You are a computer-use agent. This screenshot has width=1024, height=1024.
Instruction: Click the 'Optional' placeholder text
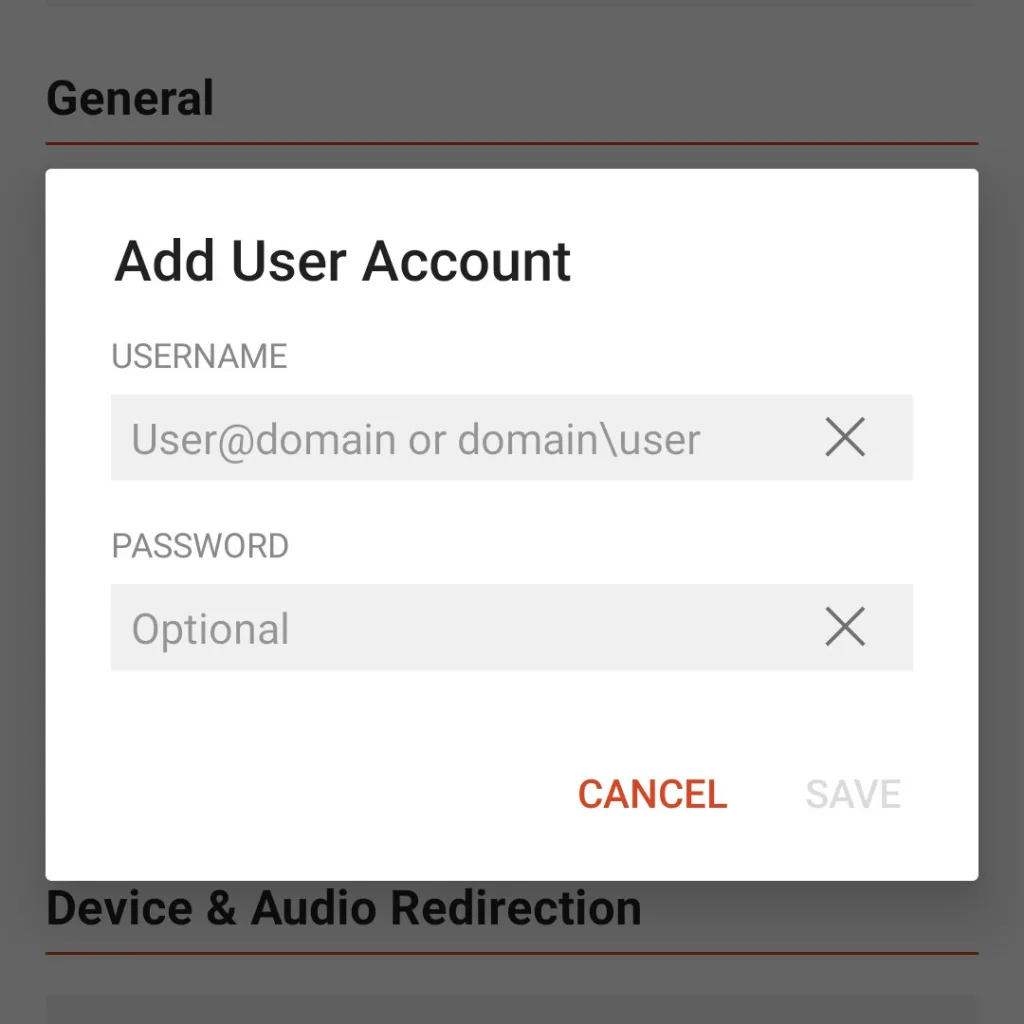[210, 629]
